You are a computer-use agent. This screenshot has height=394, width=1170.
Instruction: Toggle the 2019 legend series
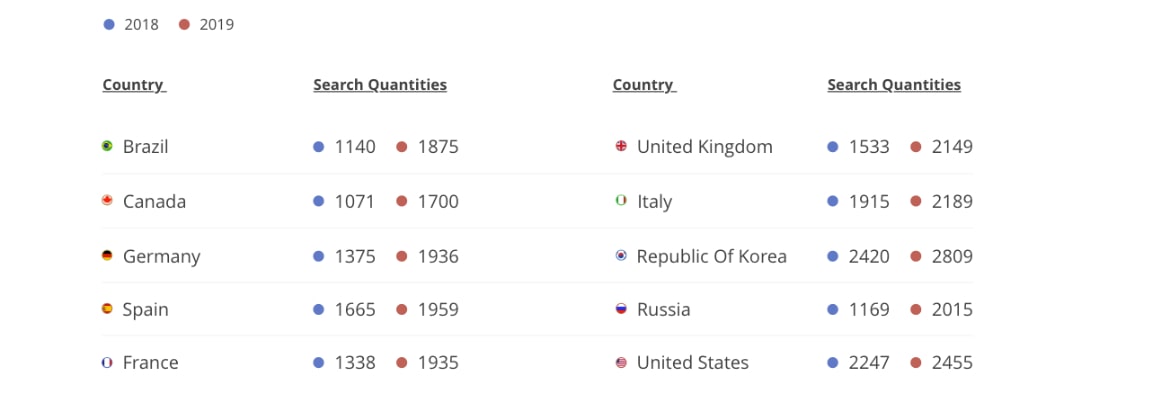(207, 25)
